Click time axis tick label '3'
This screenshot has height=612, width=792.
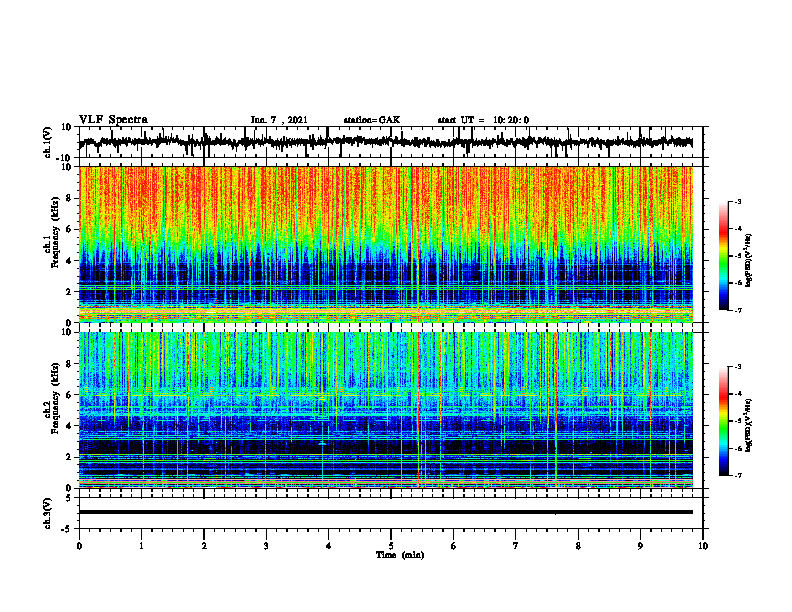[x=266, y=546]
